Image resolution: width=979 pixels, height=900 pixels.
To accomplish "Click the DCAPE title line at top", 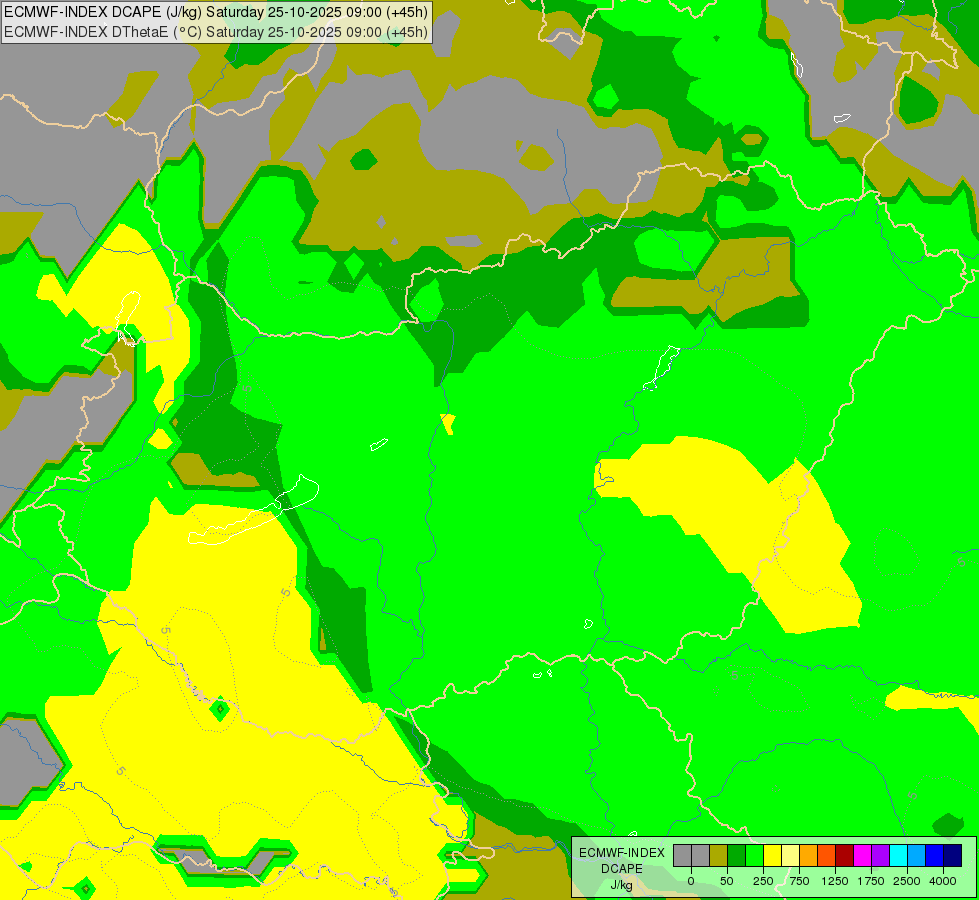I will tap(216, 12).
